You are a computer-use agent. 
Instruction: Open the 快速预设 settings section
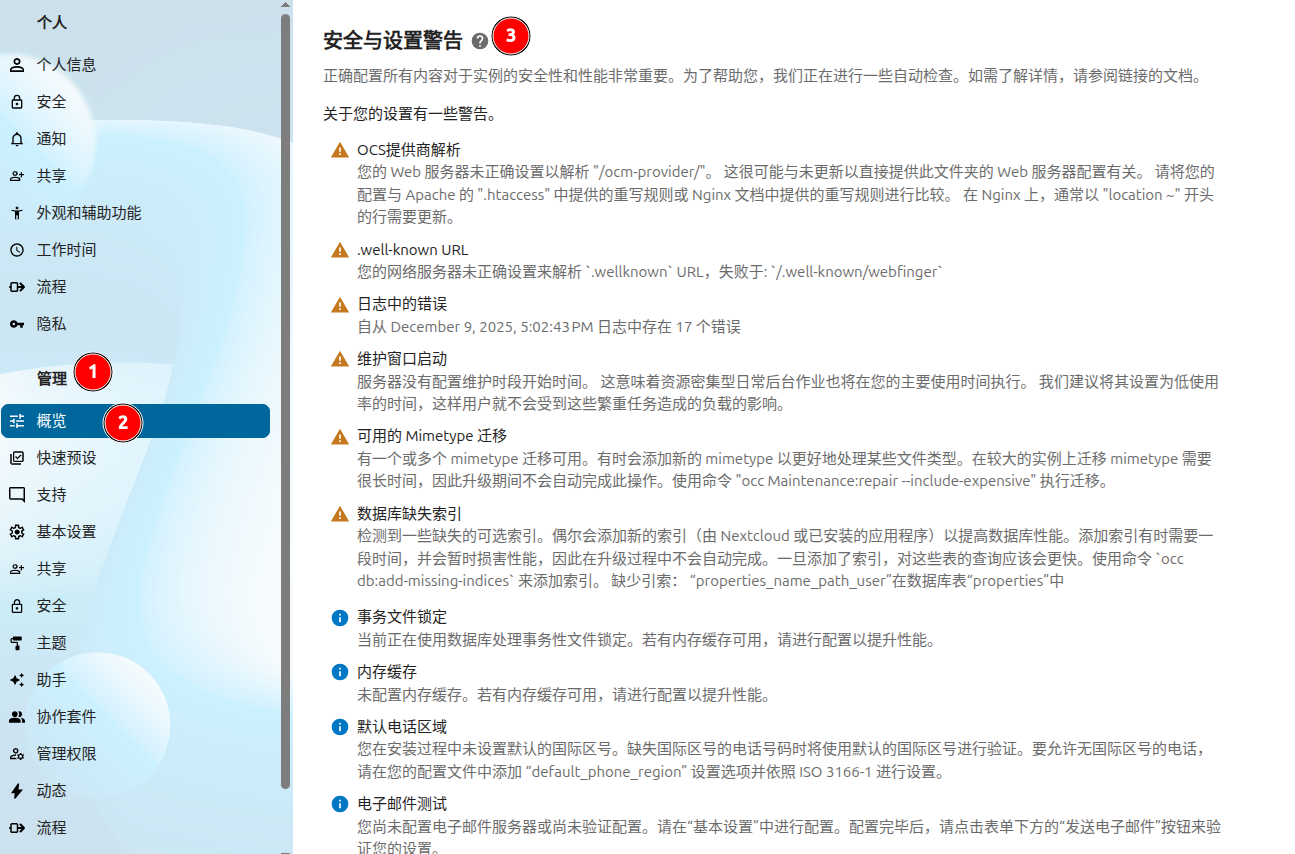66,458
